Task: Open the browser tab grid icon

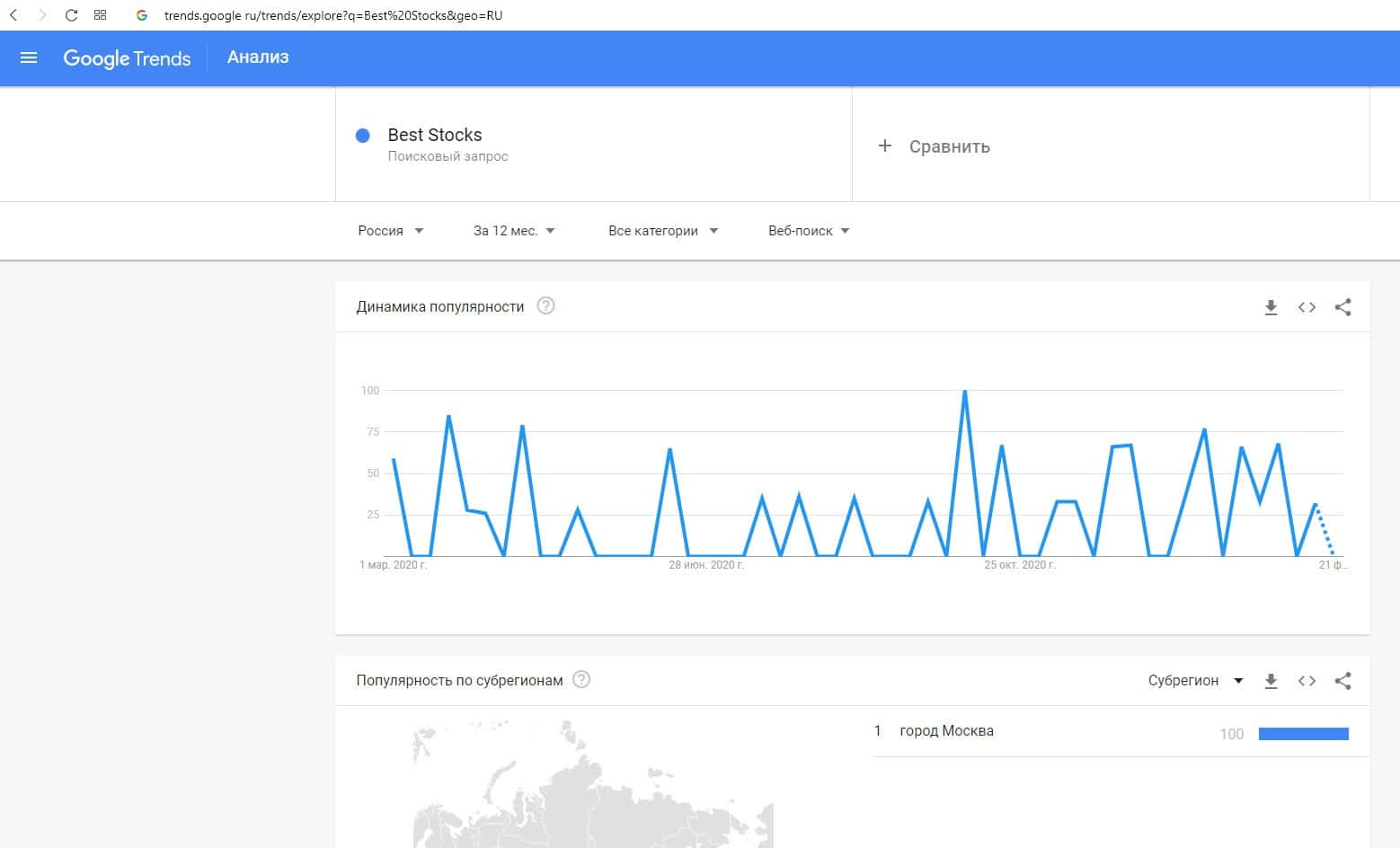Action: (100, 15)
